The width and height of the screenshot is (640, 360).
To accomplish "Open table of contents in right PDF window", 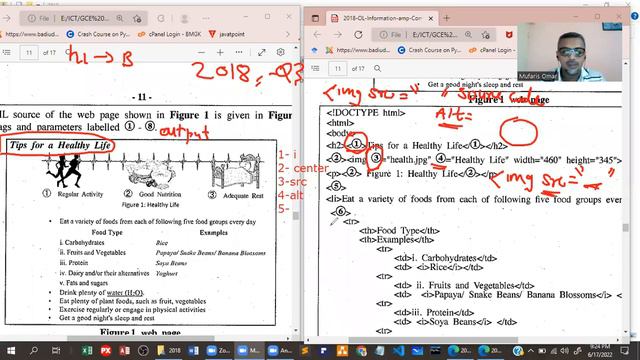I will pos(315,68).
